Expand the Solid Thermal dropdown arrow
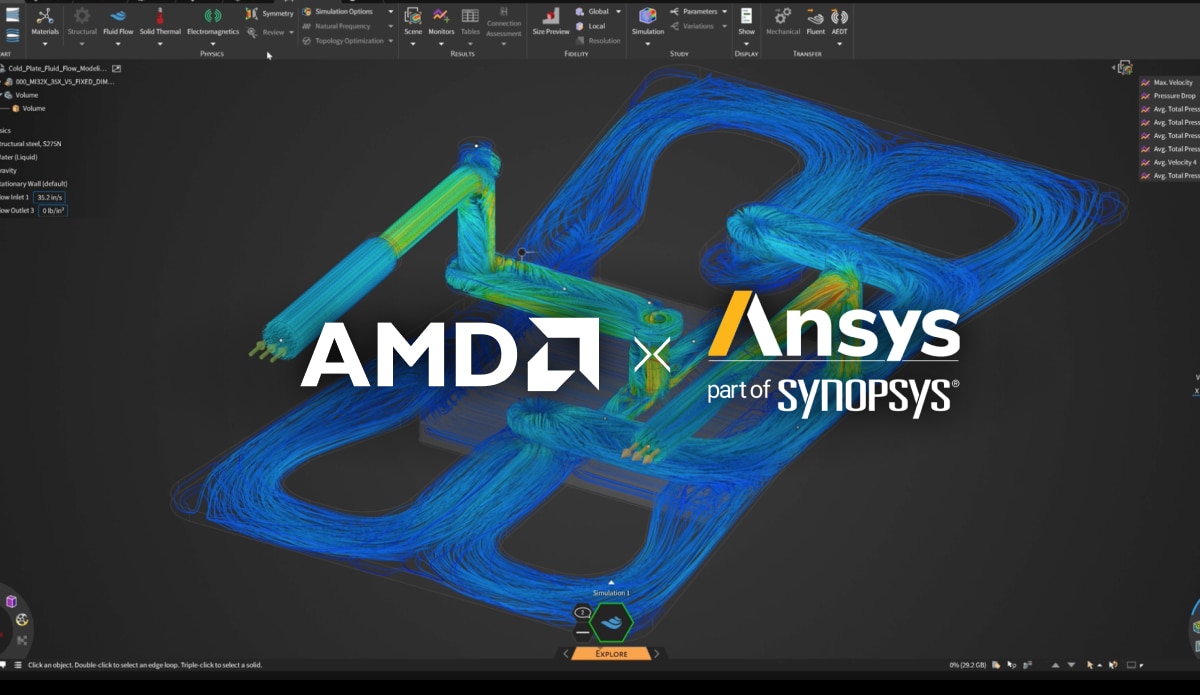Image resolution: width=1200 pixels, height=695 pixels. click(x=160, y=44)
